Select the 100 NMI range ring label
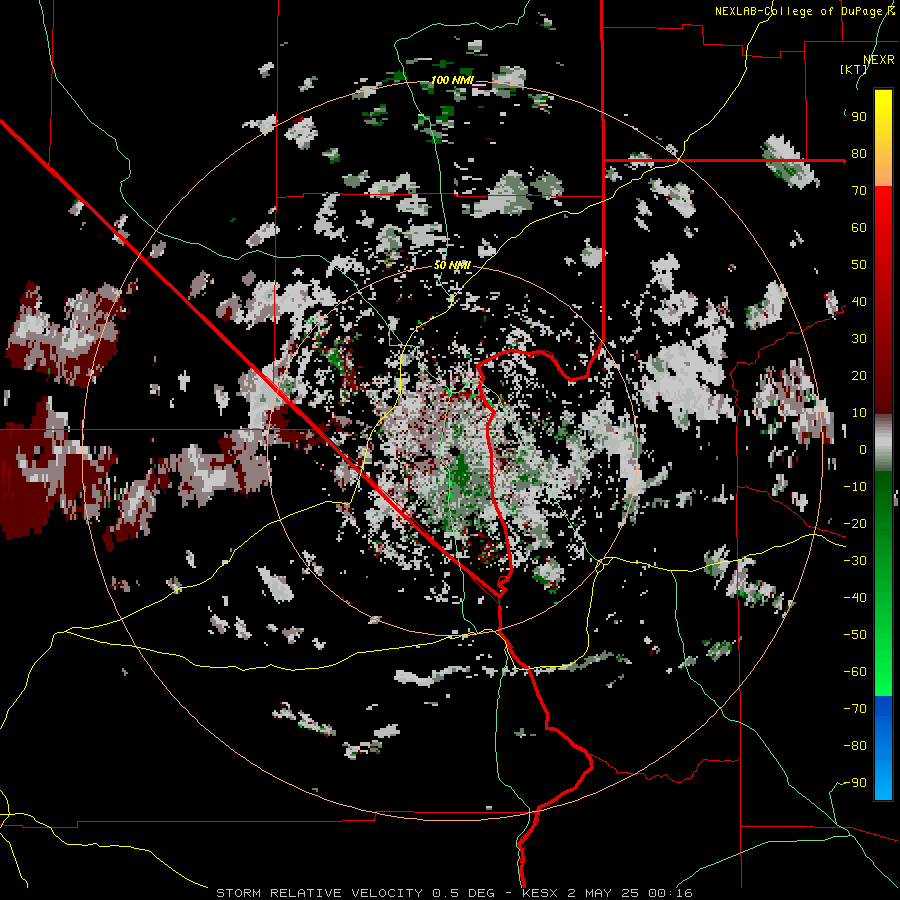 pyautogui.click(x=452, y=80)
